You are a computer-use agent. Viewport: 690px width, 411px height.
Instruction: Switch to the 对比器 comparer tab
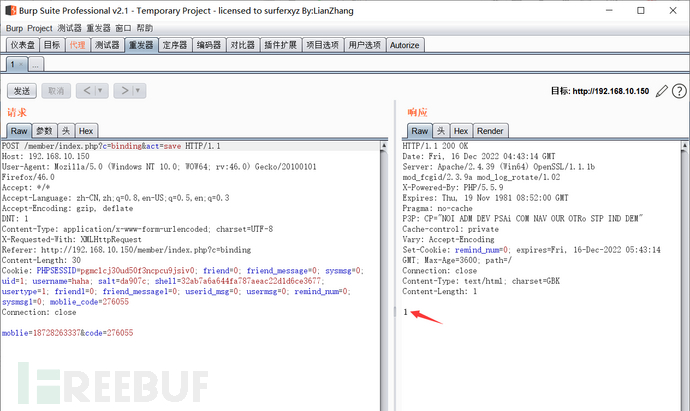(x=242, y=45)
